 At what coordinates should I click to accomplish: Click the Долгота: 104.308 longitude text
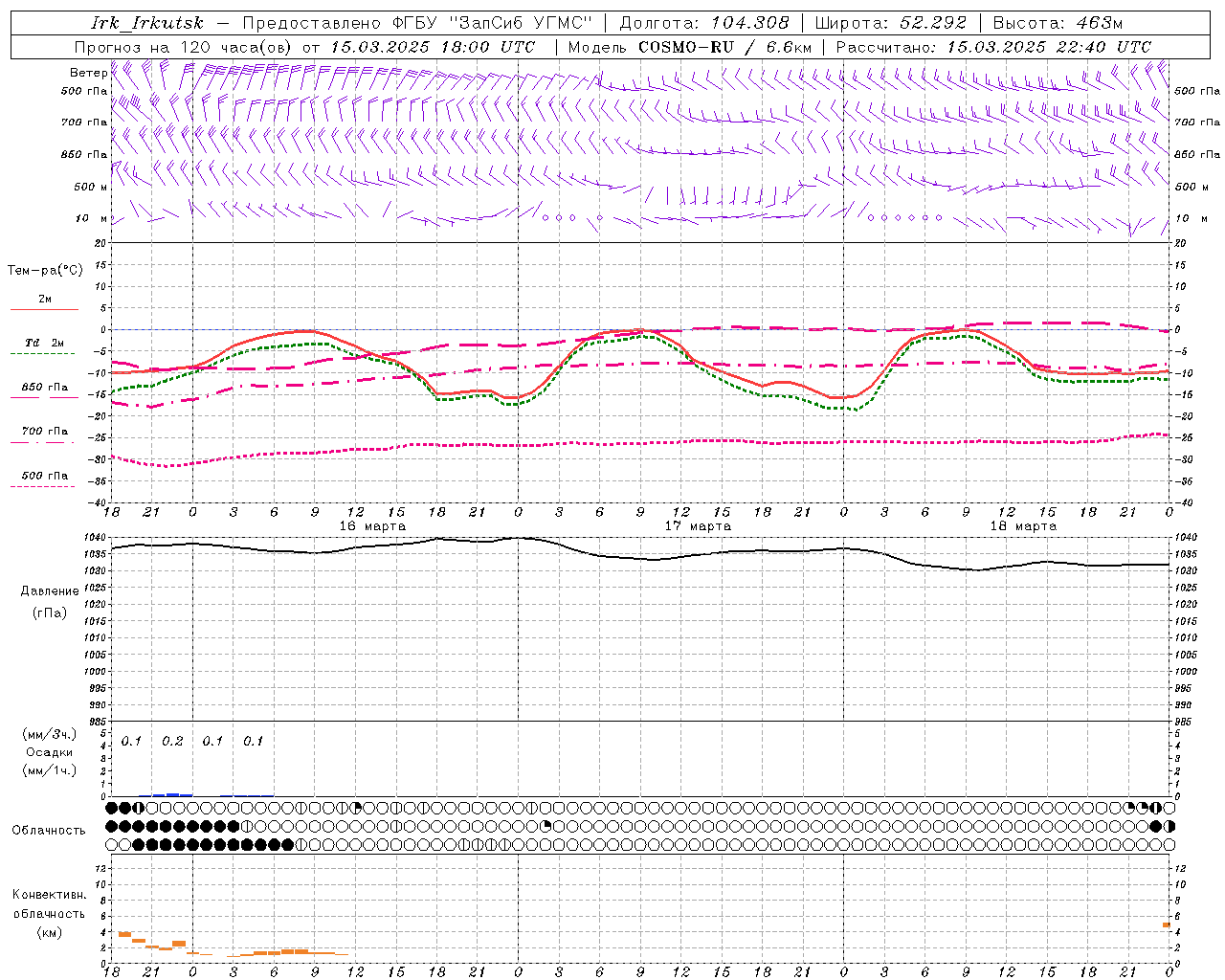point(703,23)
